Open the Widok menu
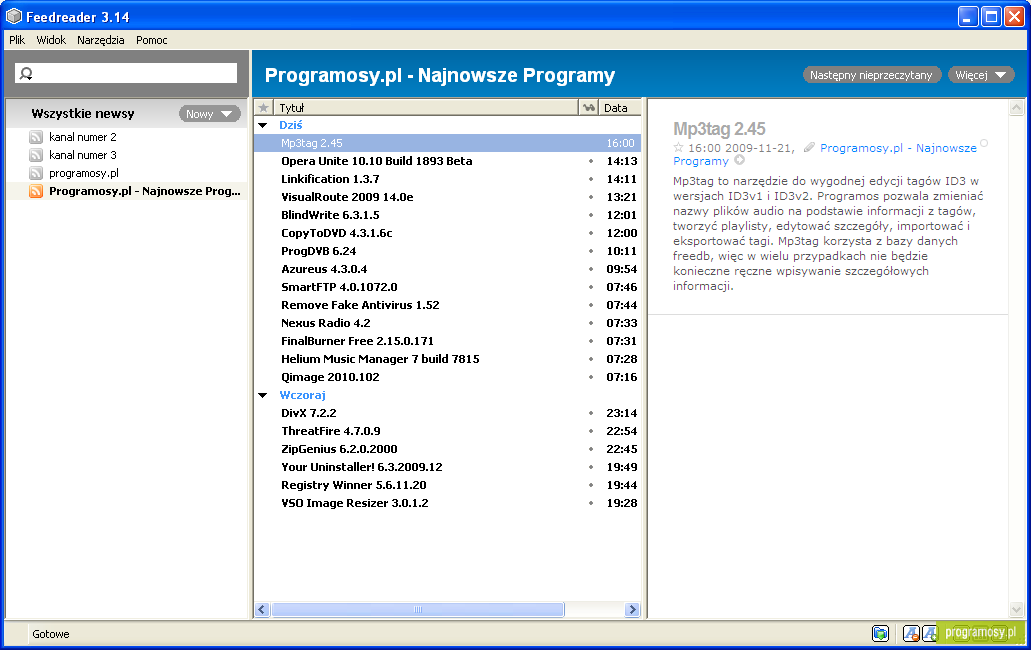This screenshot has width=1031, height=650. [x=51, y=40]
